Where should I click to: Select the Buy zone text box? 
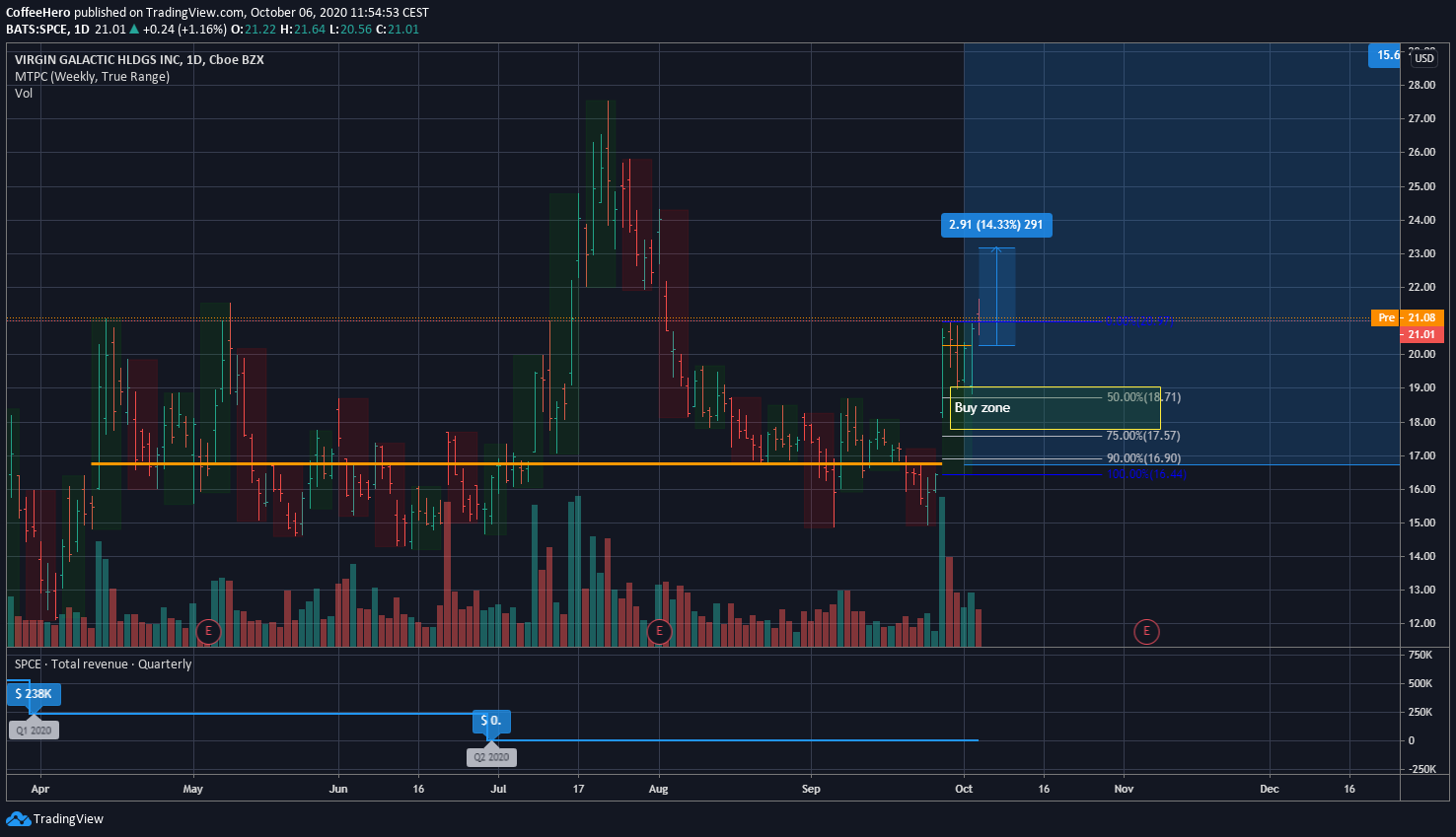tap(1056, 408)
